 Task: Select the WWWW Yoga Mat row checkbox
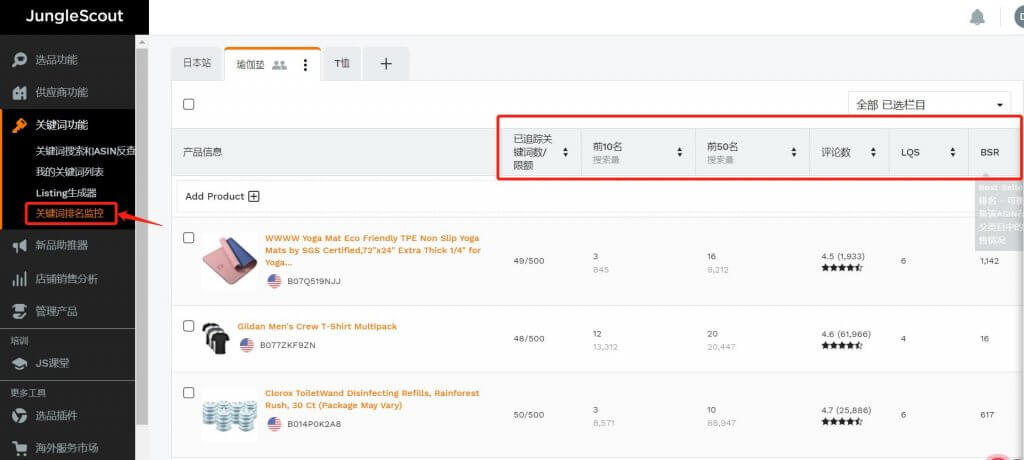pos(189,238)
